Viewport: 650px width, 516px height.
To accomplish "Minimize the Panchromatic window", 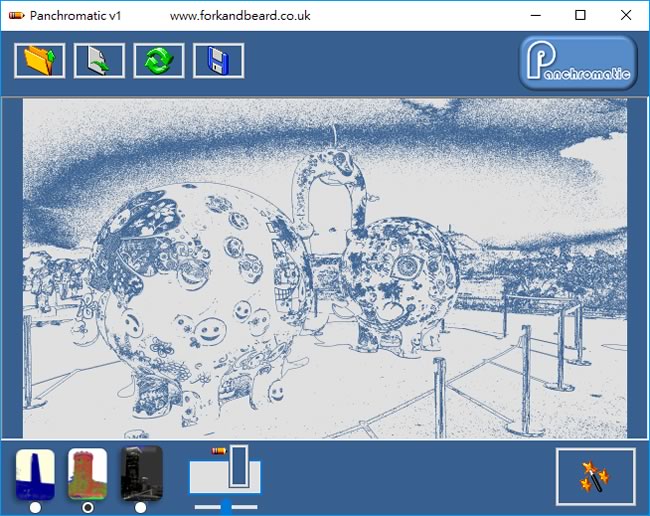I will pyautogui.click(x=535, y=15).
